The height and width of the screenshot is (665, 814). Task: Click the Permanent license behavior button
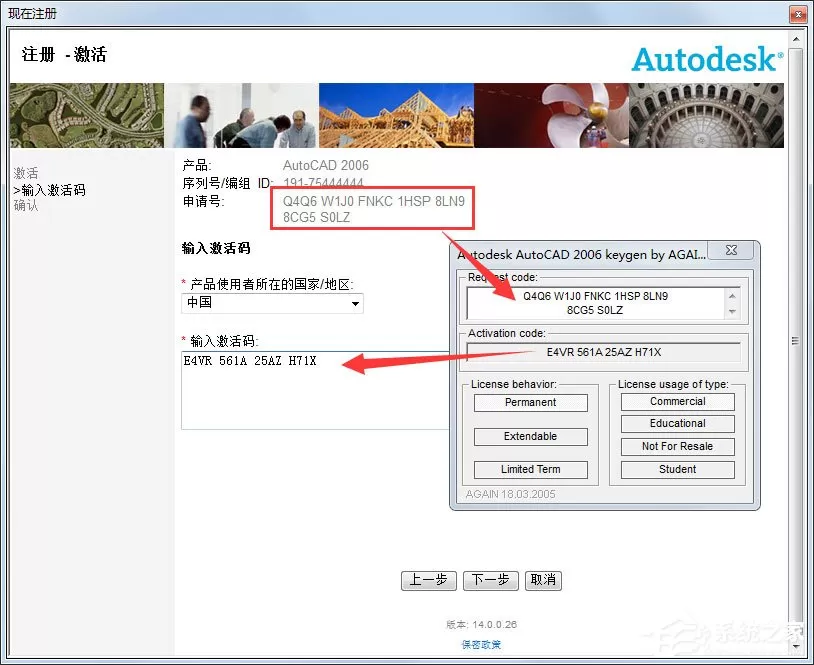click(x=531, y=402)
